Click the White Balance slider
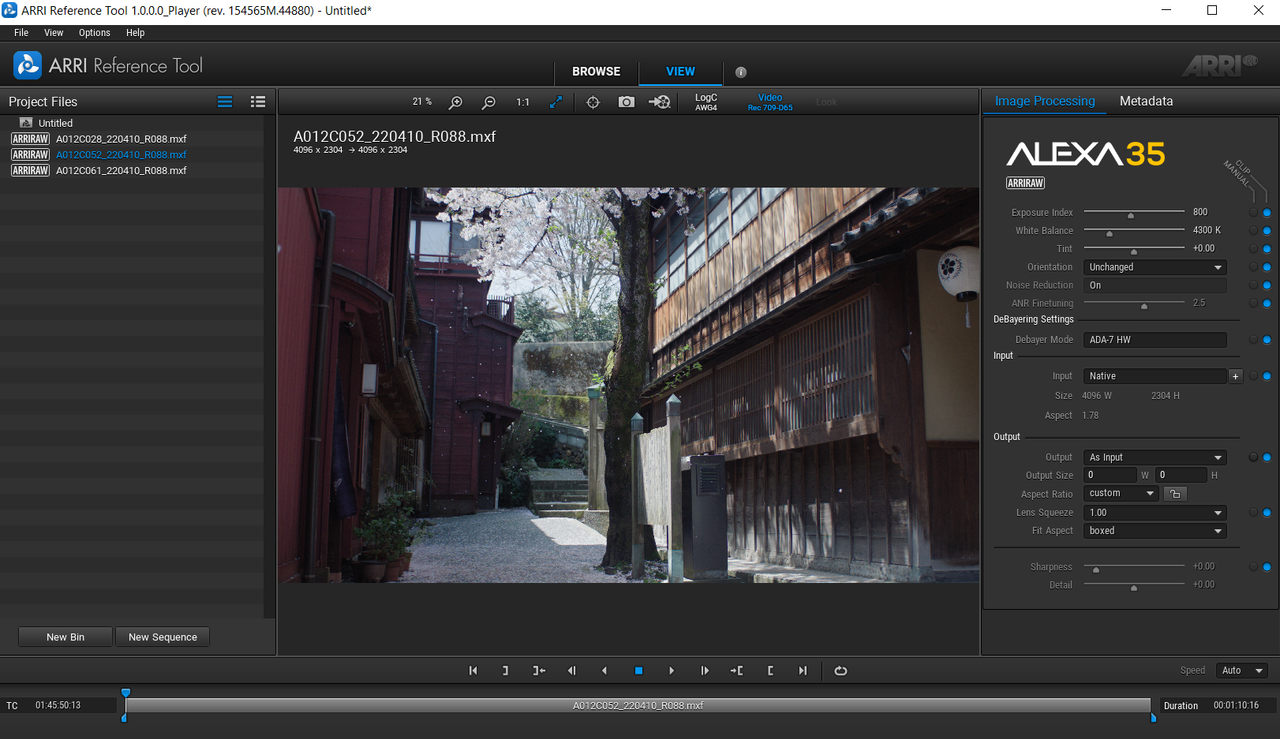The height and width of the screenshot is (739, 1280). 1134,231
